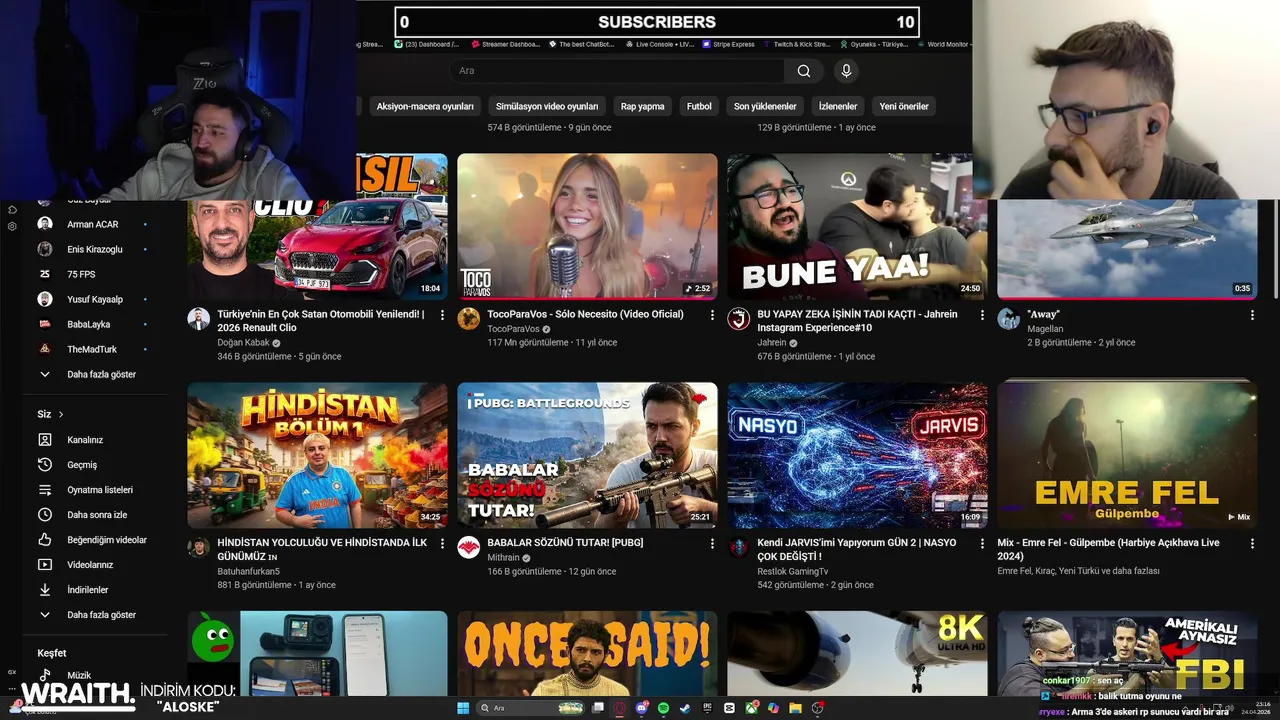Select Simülasyon video oyunları filter chip
This screenshot has width=1280, height=720.
tap(547, 106)
